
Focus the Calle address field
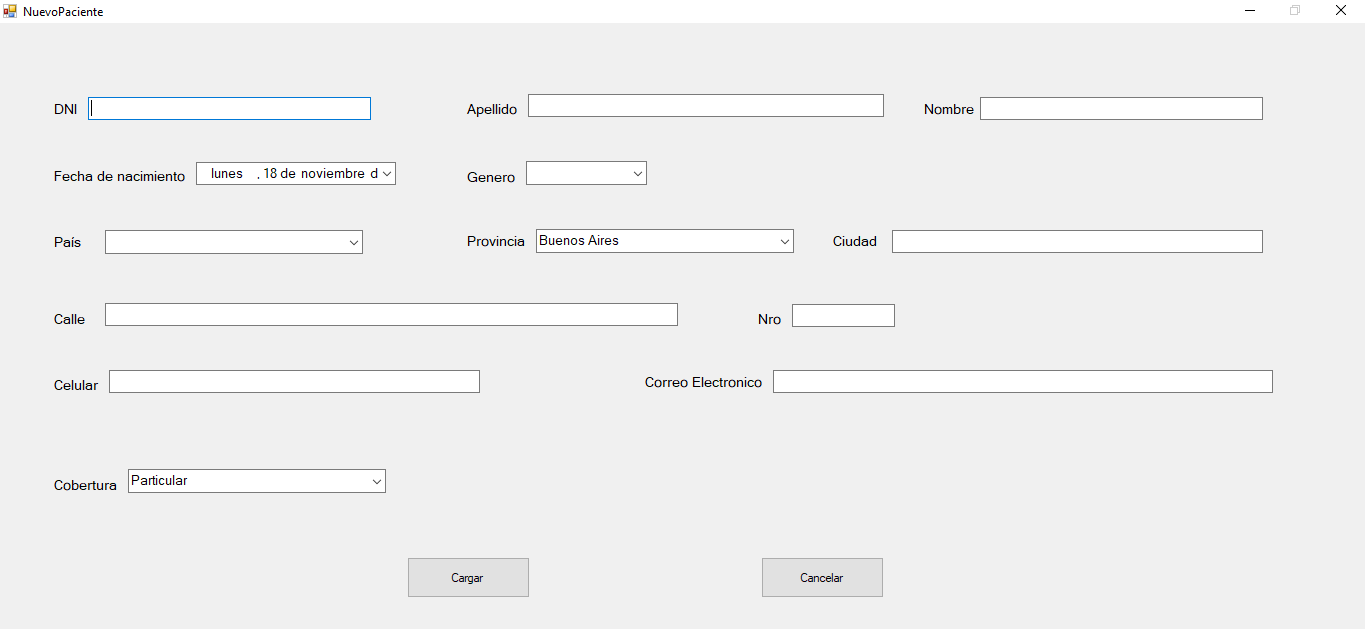(x=391, y=314)
